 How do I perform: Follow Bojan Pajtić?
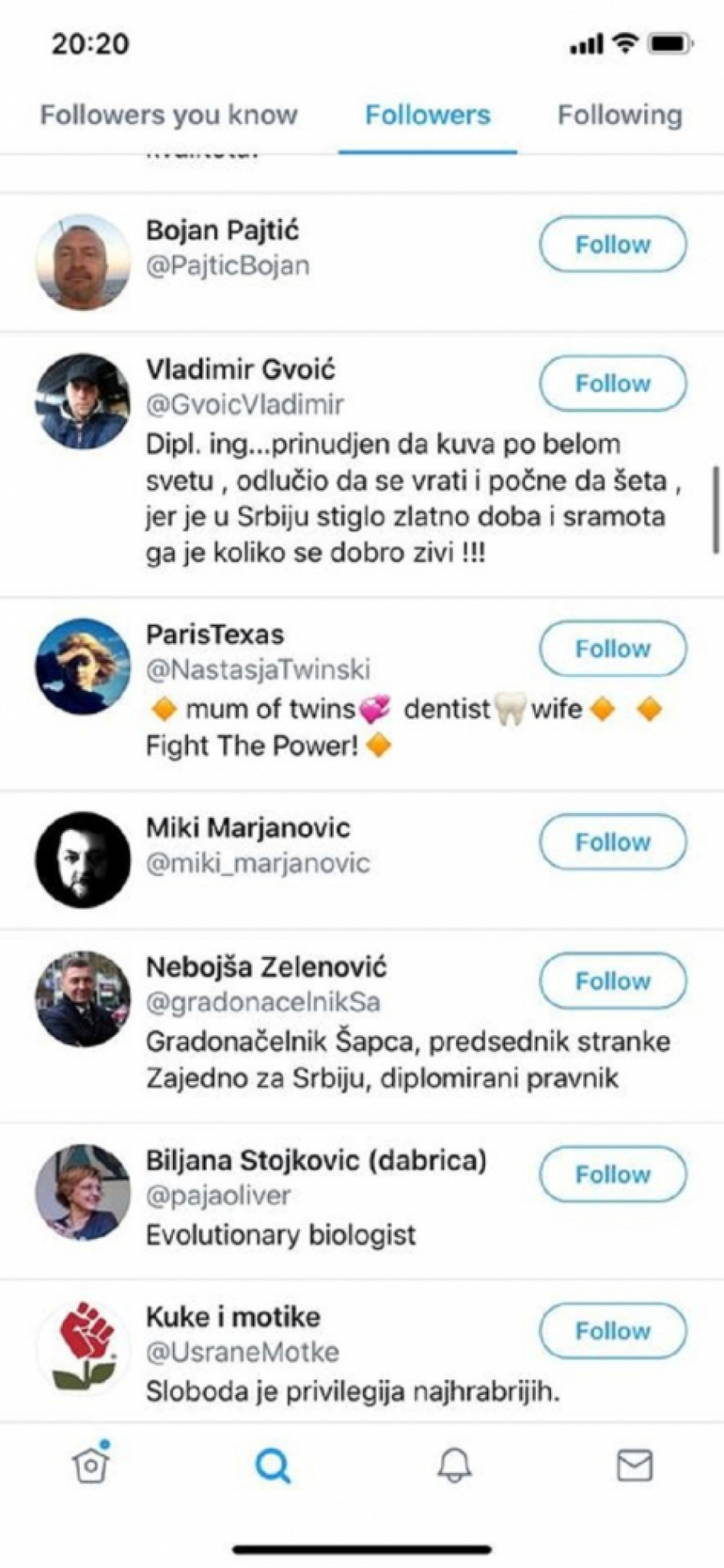click(x=612, y=245)
